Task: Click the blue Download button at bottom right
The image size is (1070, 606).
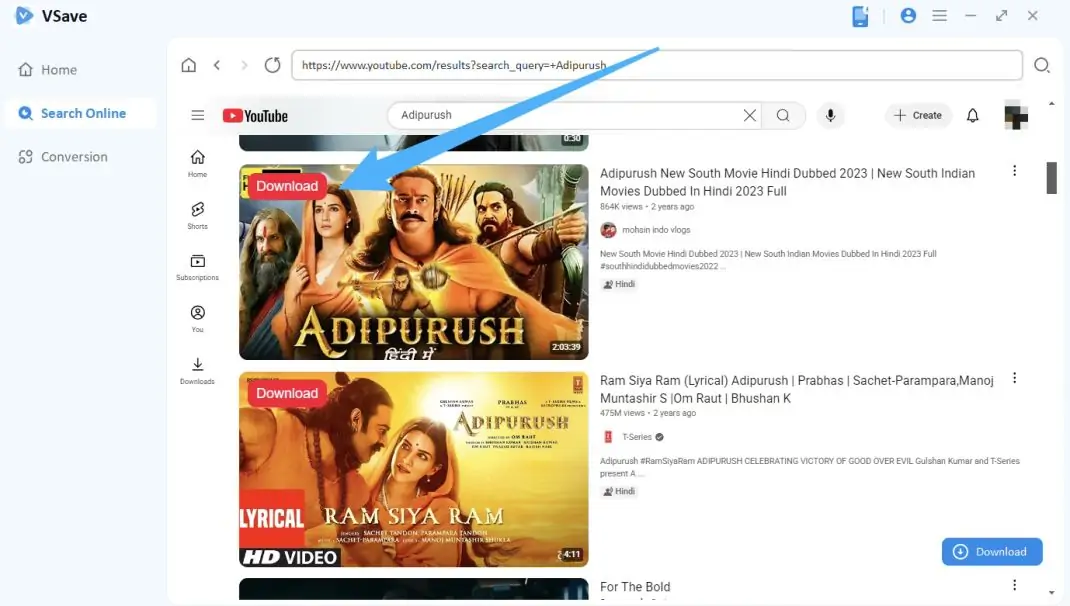Action: 991,551
